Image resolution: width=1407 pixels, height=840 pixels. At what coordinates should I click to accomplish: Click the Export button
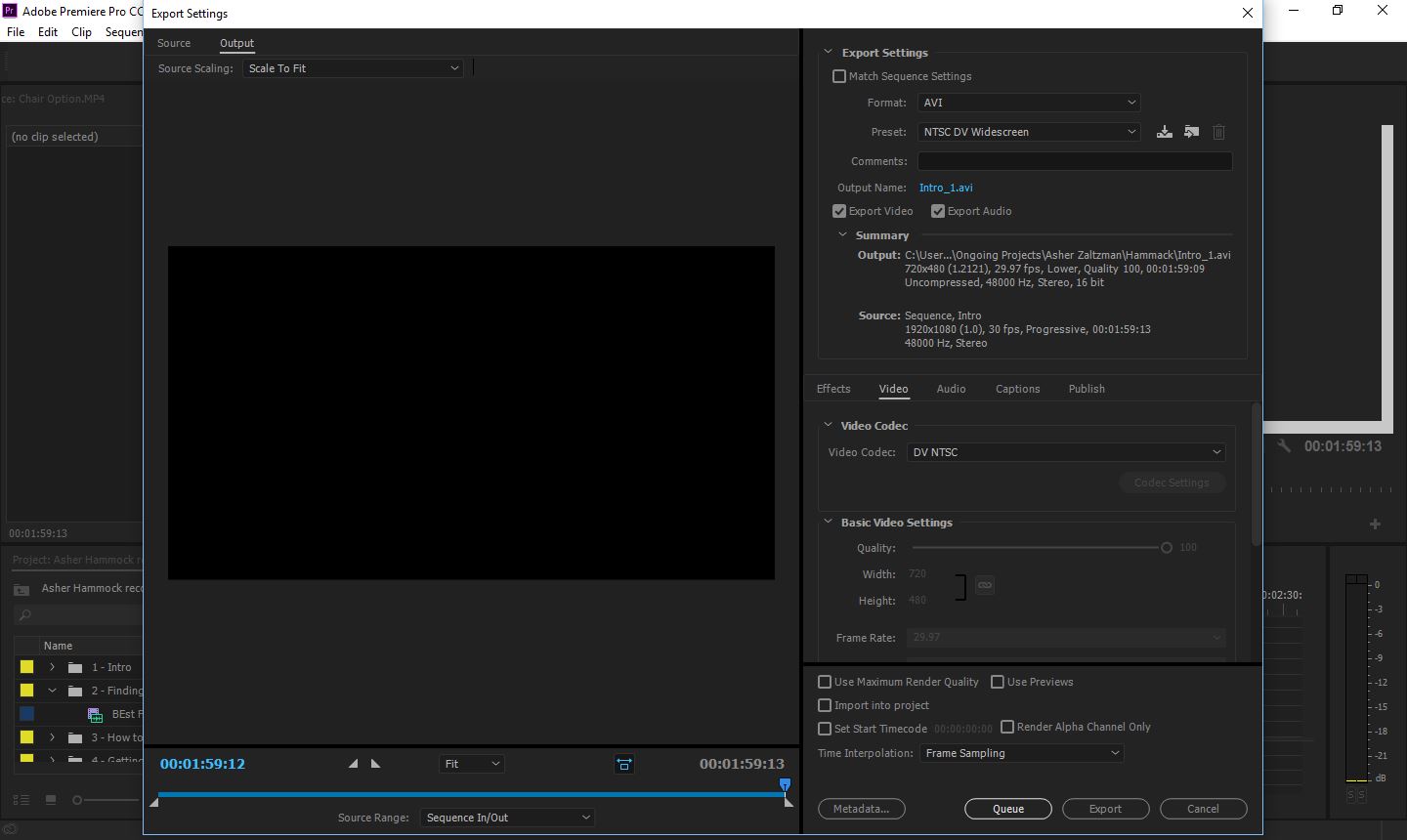[x=1105, y=809]
